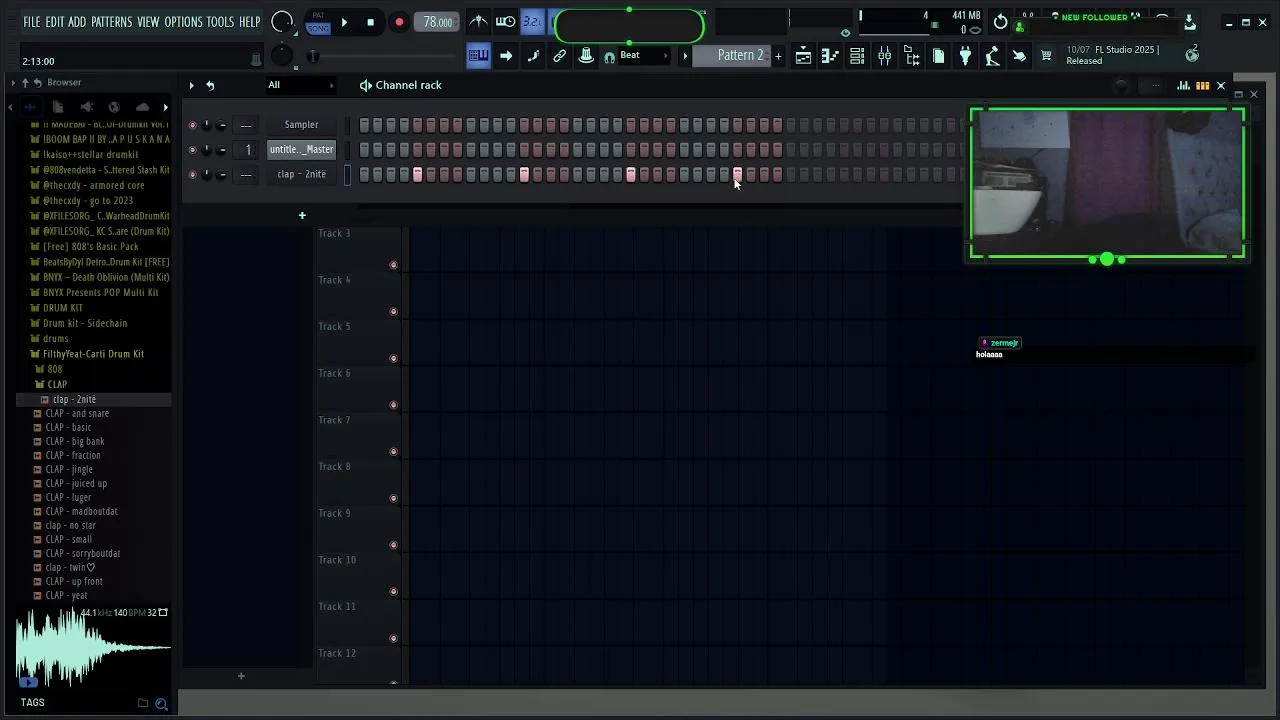Add a channel with plus button
Screen dimensions: 1280x720
coord(302,215)
